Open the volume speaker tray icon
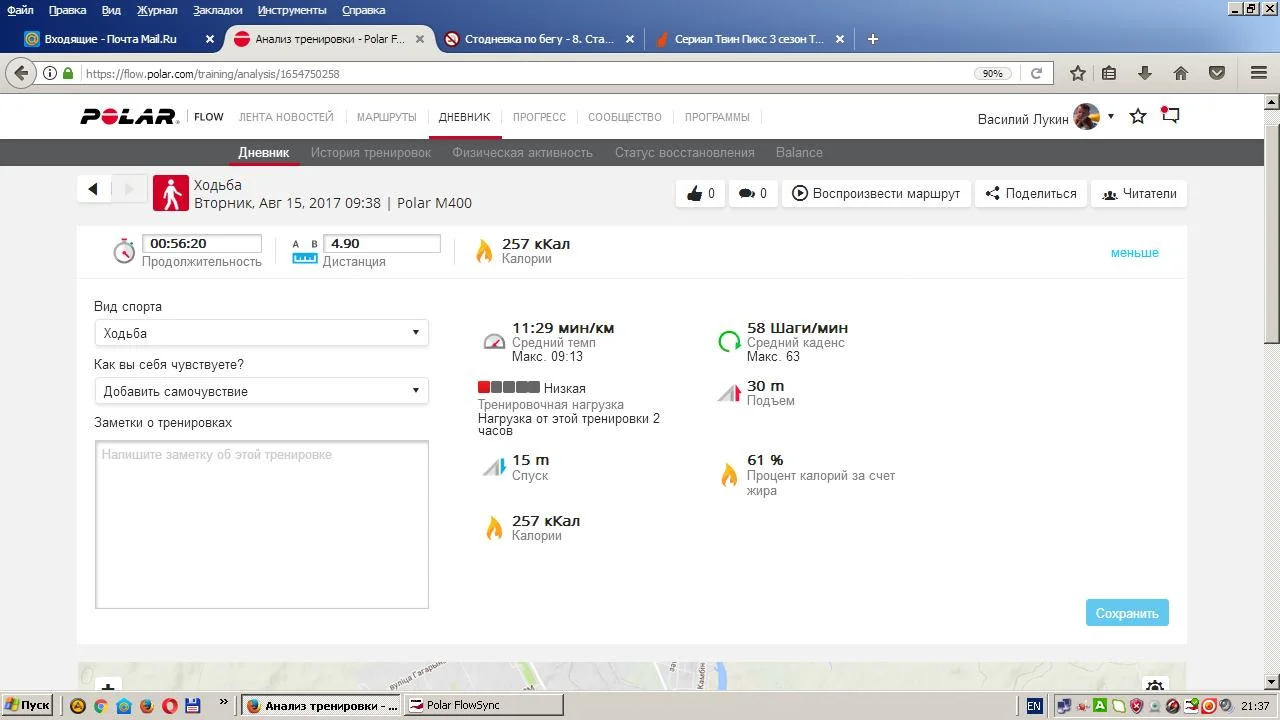Viewport: 1280px width, 720px height. click(1226, 706)
